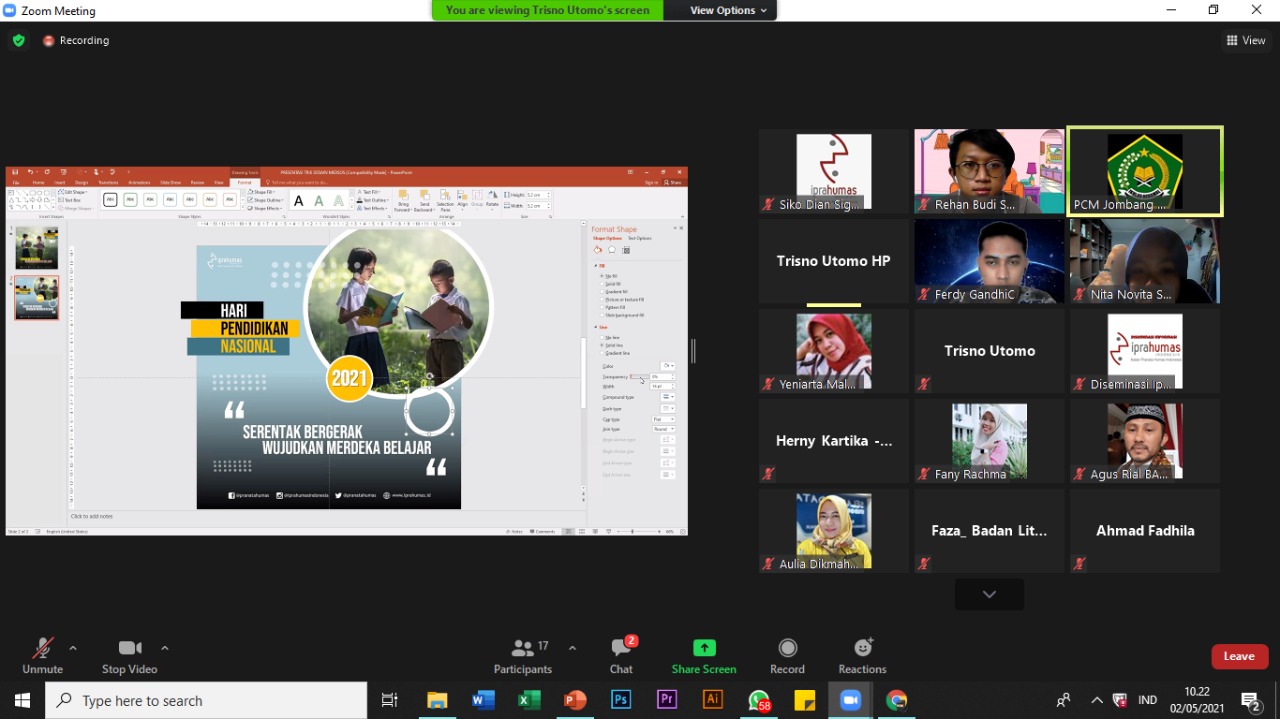The width and height of the screenshot is (1280, 719).
Task: Expand the View Options dropdown
Action: point(728,10)
